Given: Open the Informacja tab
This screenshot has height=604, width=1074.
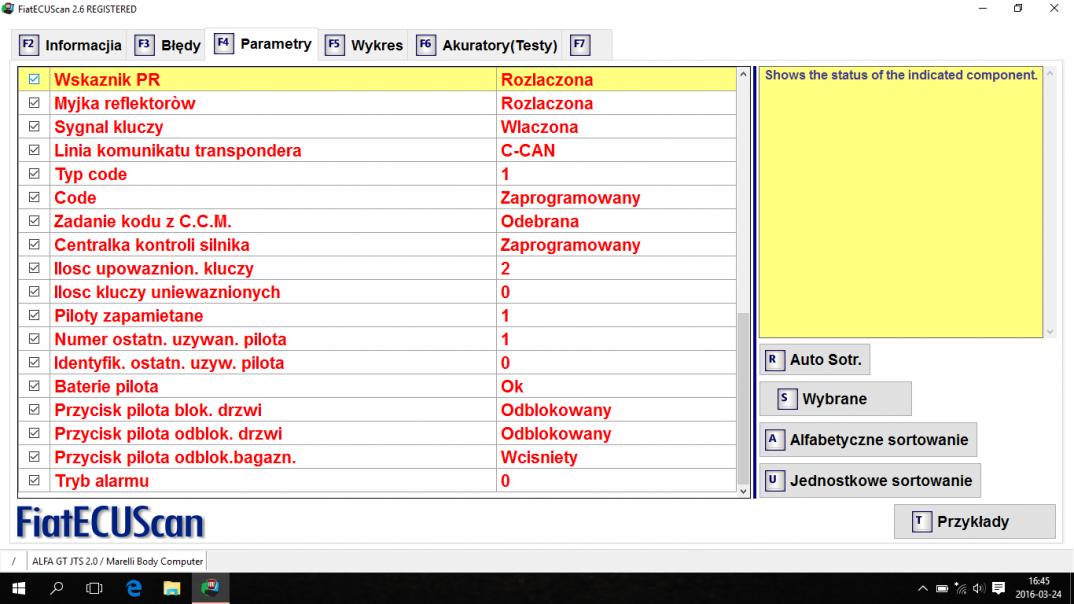Looking at the screenshot, I should 71,45.
